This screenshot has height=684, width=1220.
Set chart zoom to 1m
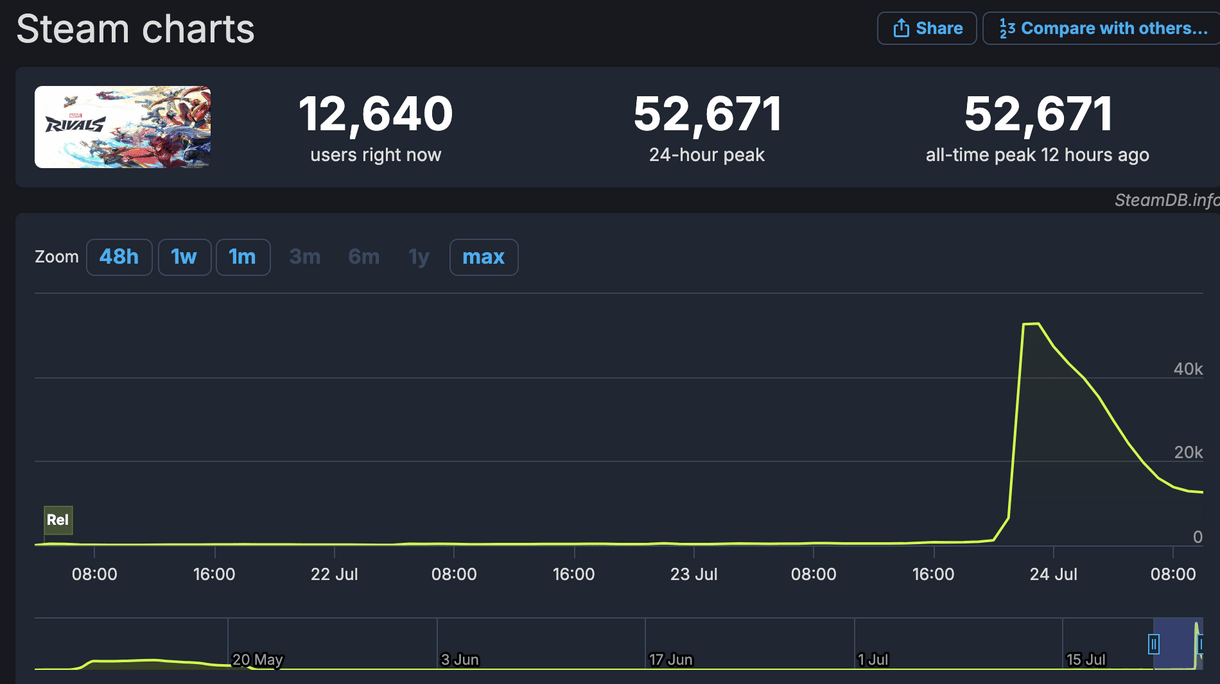(243, 257)
